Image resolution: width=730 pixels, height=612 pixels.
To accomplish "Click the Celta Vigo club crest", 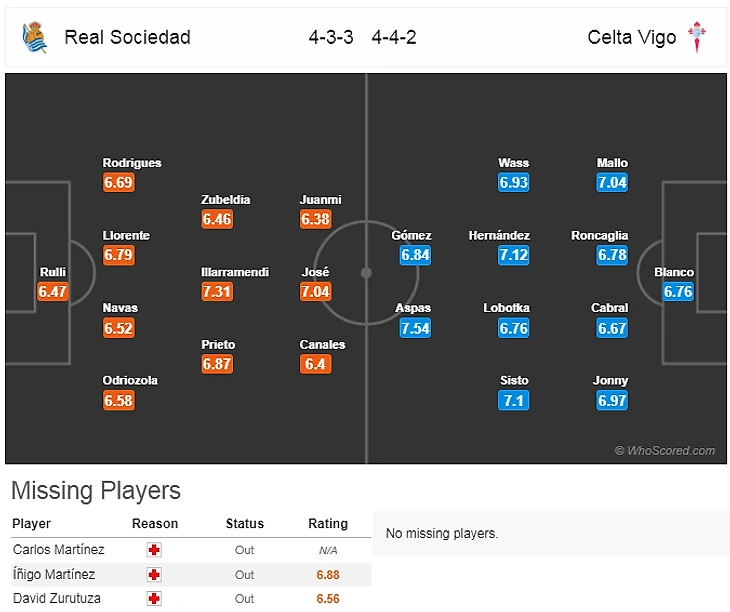I will tap(697, 38).
